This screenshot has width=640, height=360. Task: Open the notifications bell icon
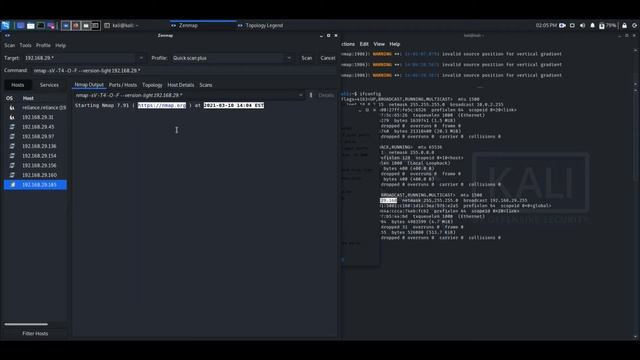(593, 25)
